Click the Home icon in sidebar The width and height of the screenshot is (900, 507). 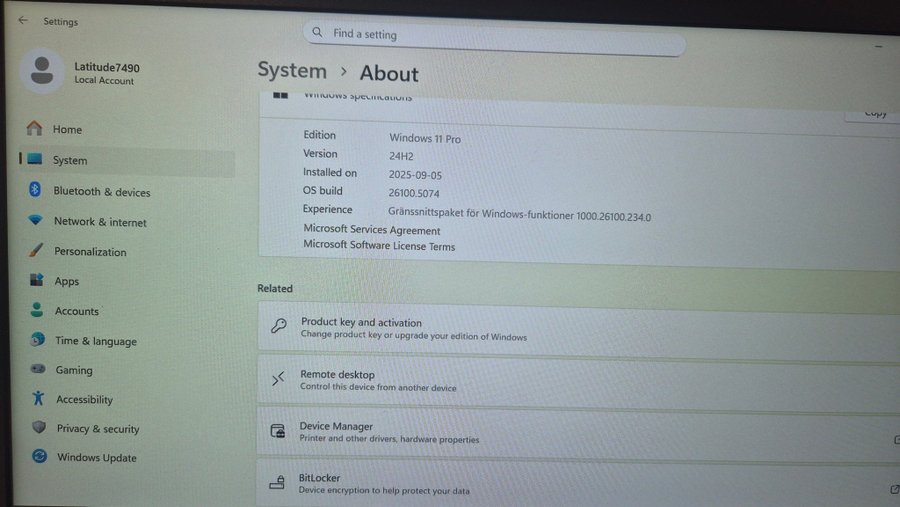tap(35, 129)
